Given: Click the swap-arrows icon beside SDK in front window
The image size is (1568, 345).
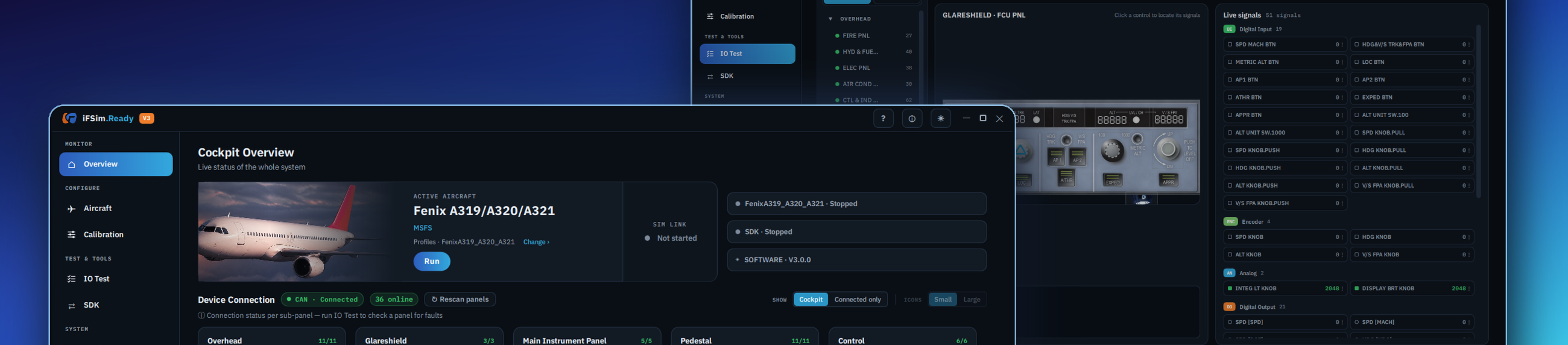Looking at the screenshot, I should 72,305.
